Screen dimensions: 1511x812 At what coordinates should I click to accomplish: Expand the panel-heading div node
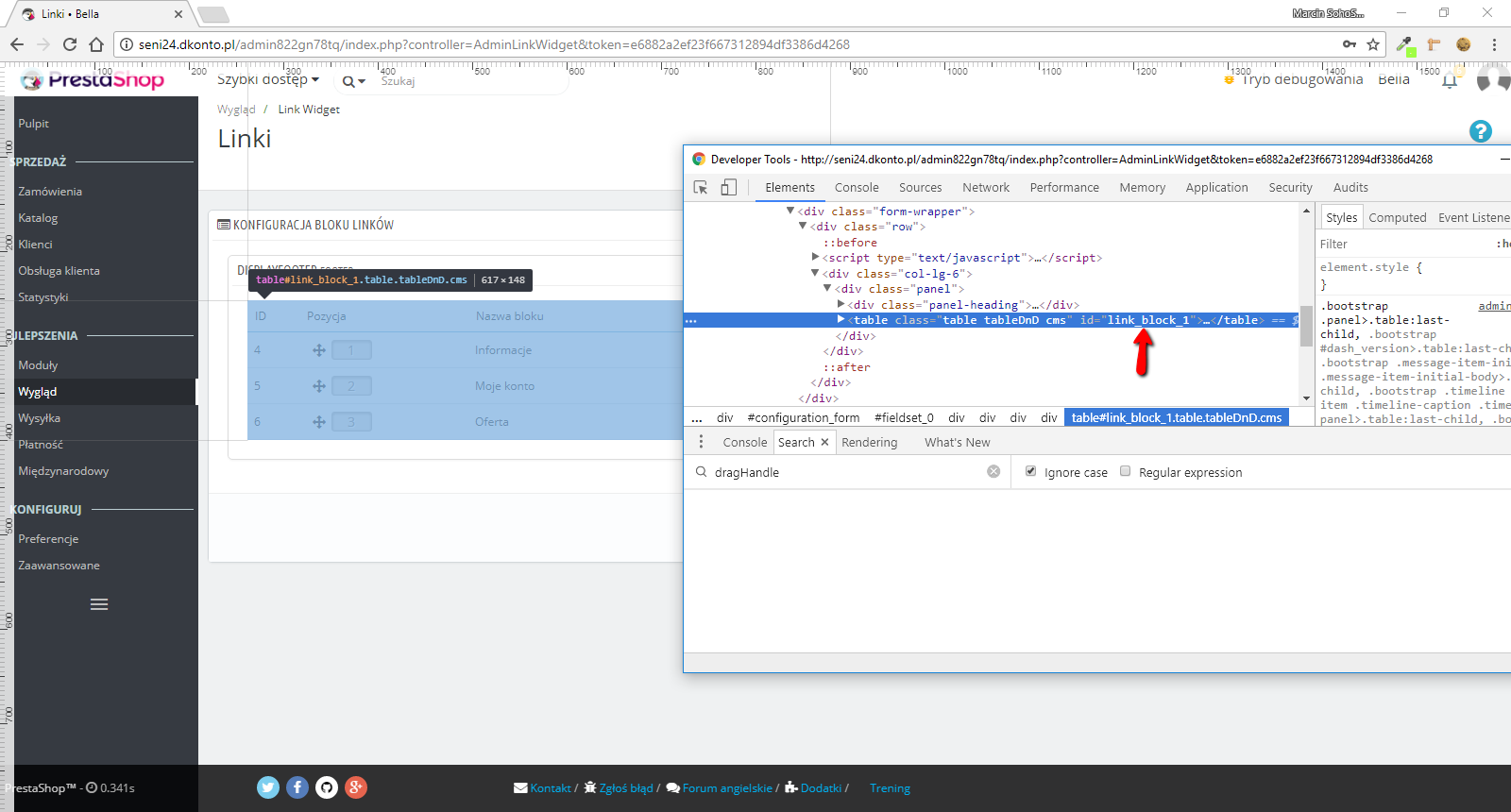click(x=840, y=304)
